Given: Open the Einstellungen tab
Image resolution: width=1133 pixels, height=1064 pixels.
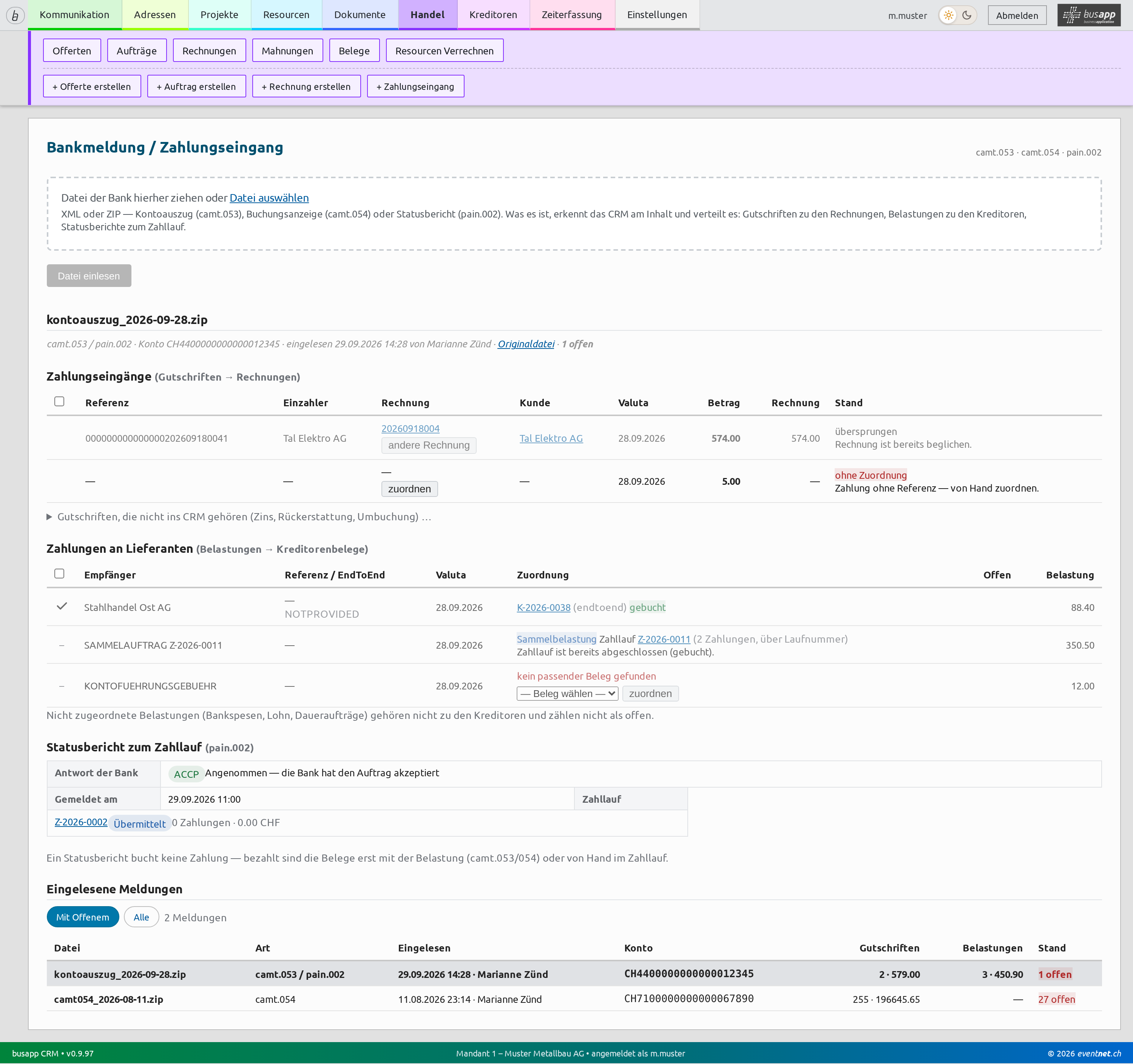Looking at the screenshot, I should (x=657, y=15).
